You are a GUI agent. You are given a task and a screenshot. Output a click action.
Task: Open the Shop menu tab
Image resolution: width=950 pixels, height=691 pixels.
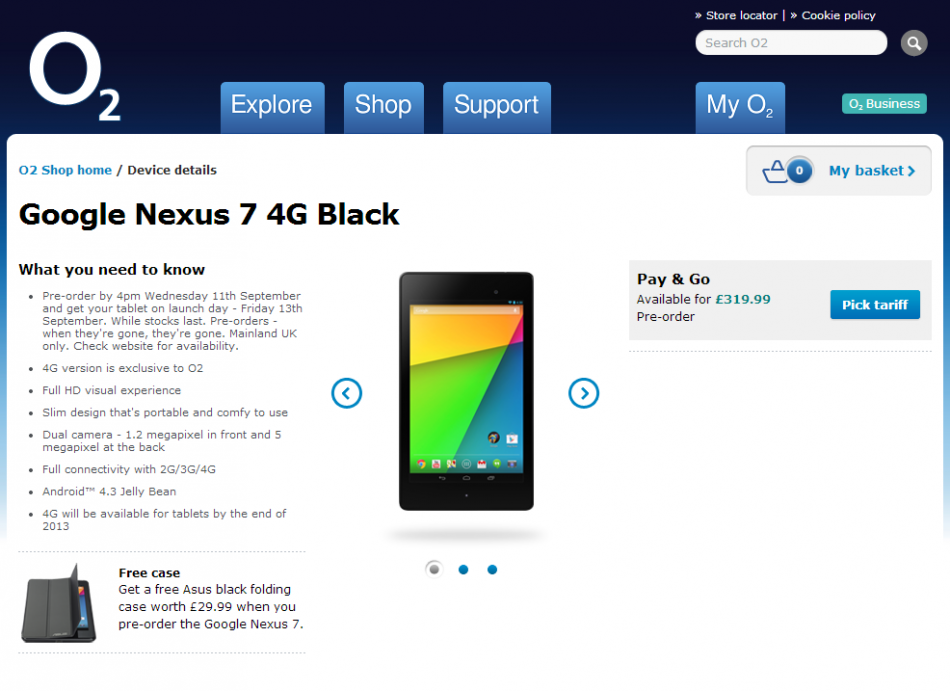pyautogui.click(x=384, y=107)
